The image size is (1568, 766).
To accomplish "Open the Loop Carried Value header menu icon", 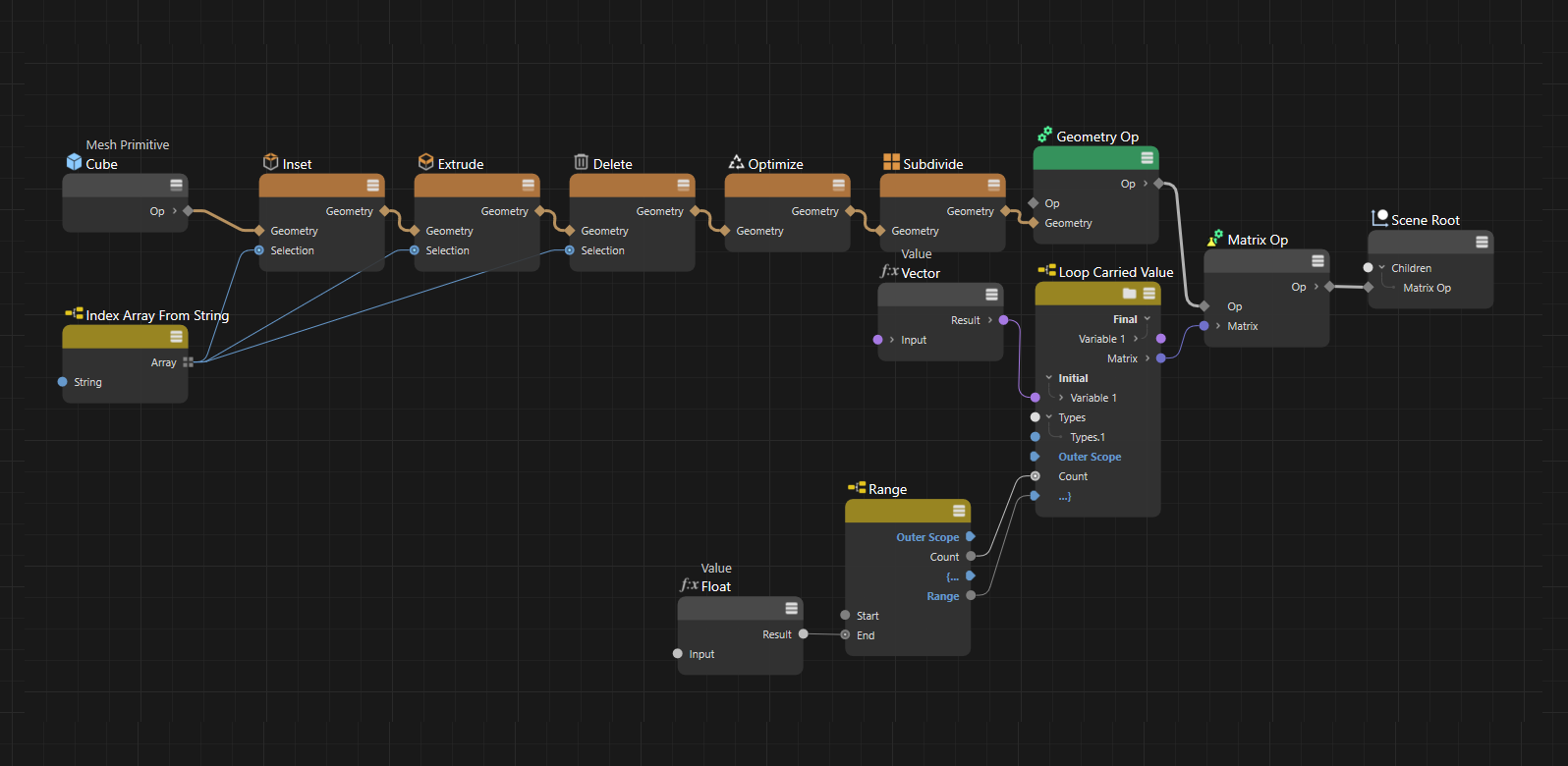I will coord(1149,293).
